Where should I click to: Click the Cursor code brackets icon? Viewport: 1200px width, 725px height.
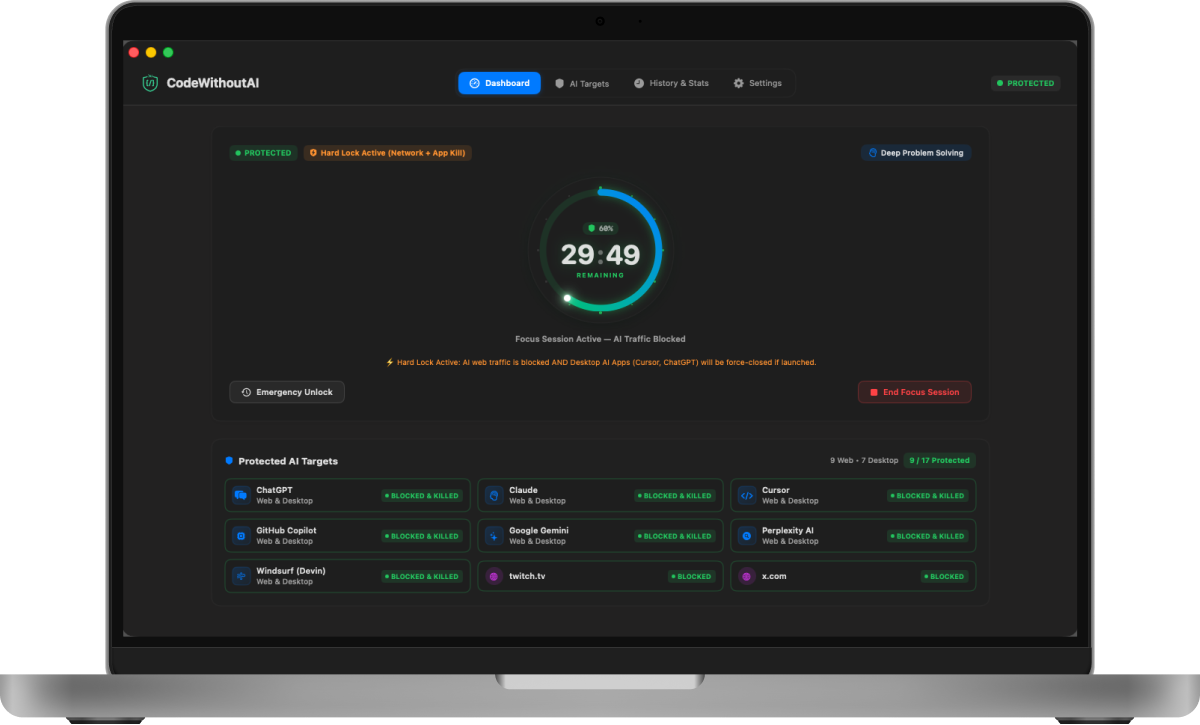click(747, 495)
